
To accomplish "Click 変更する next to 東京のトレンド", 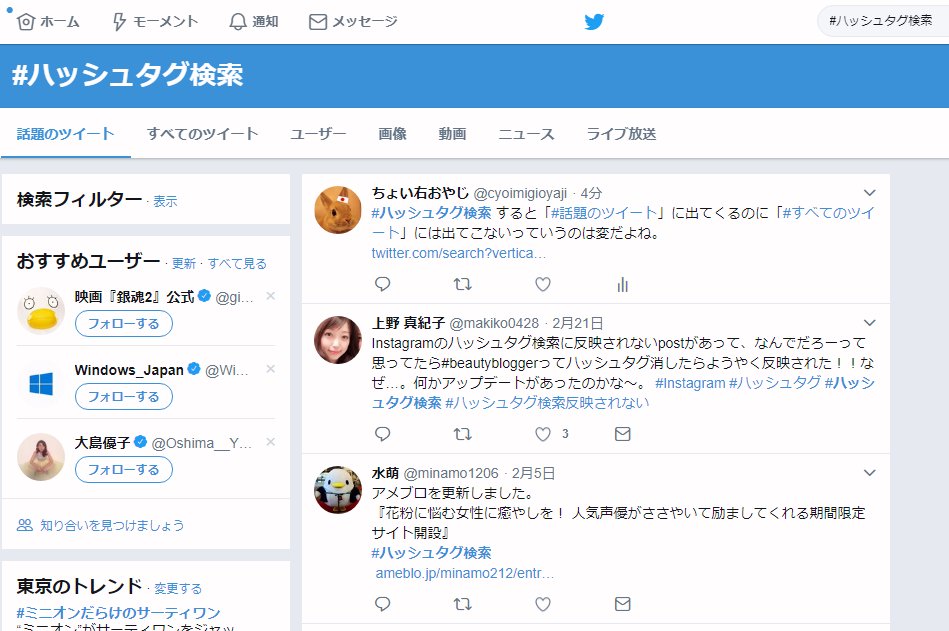I will pos(178,589).
